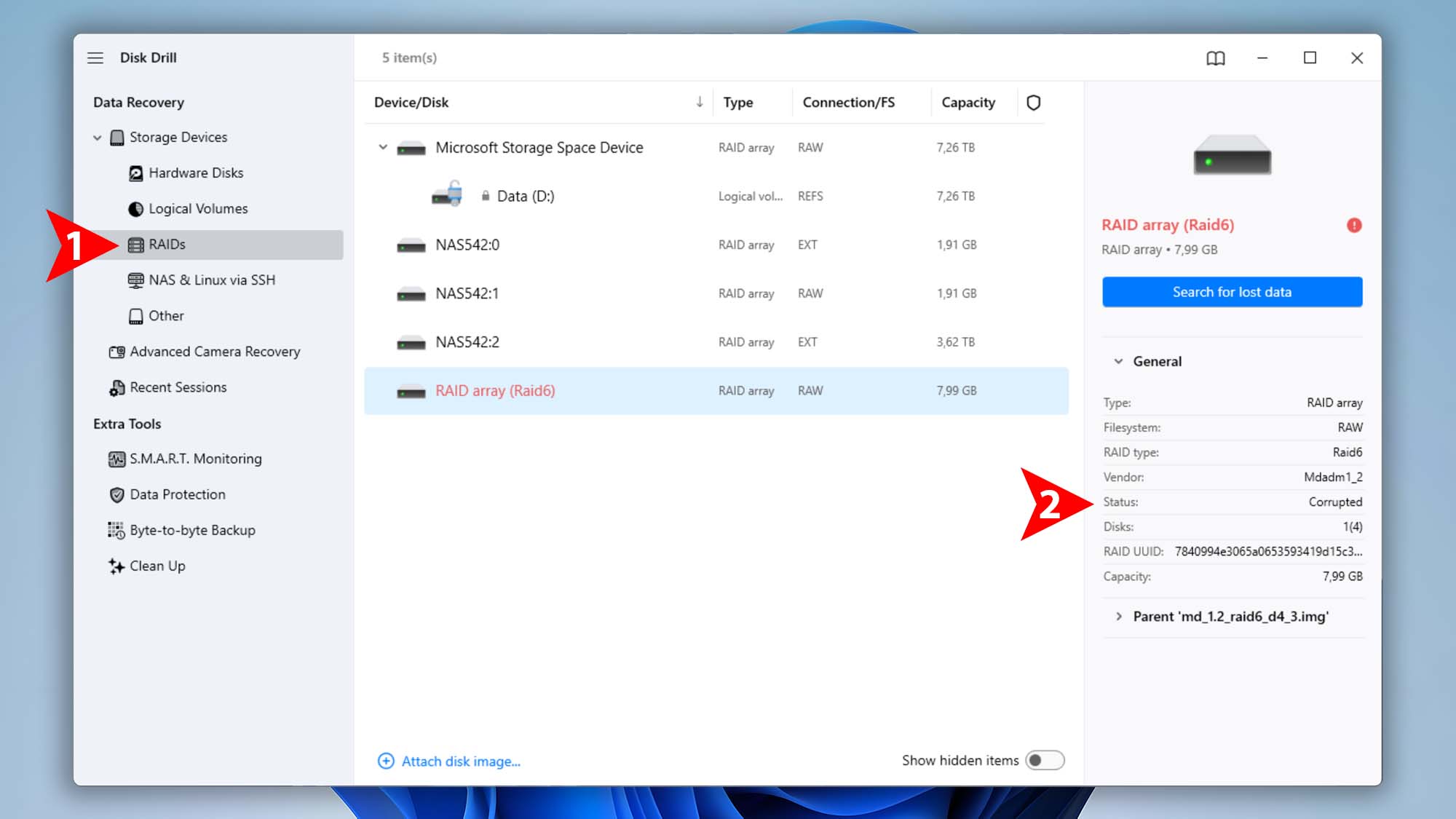The width and height of the screenshot is (1456, 819).
Task: Click the RAID array (Raid6) row drive icon
Action: (411, 392)
